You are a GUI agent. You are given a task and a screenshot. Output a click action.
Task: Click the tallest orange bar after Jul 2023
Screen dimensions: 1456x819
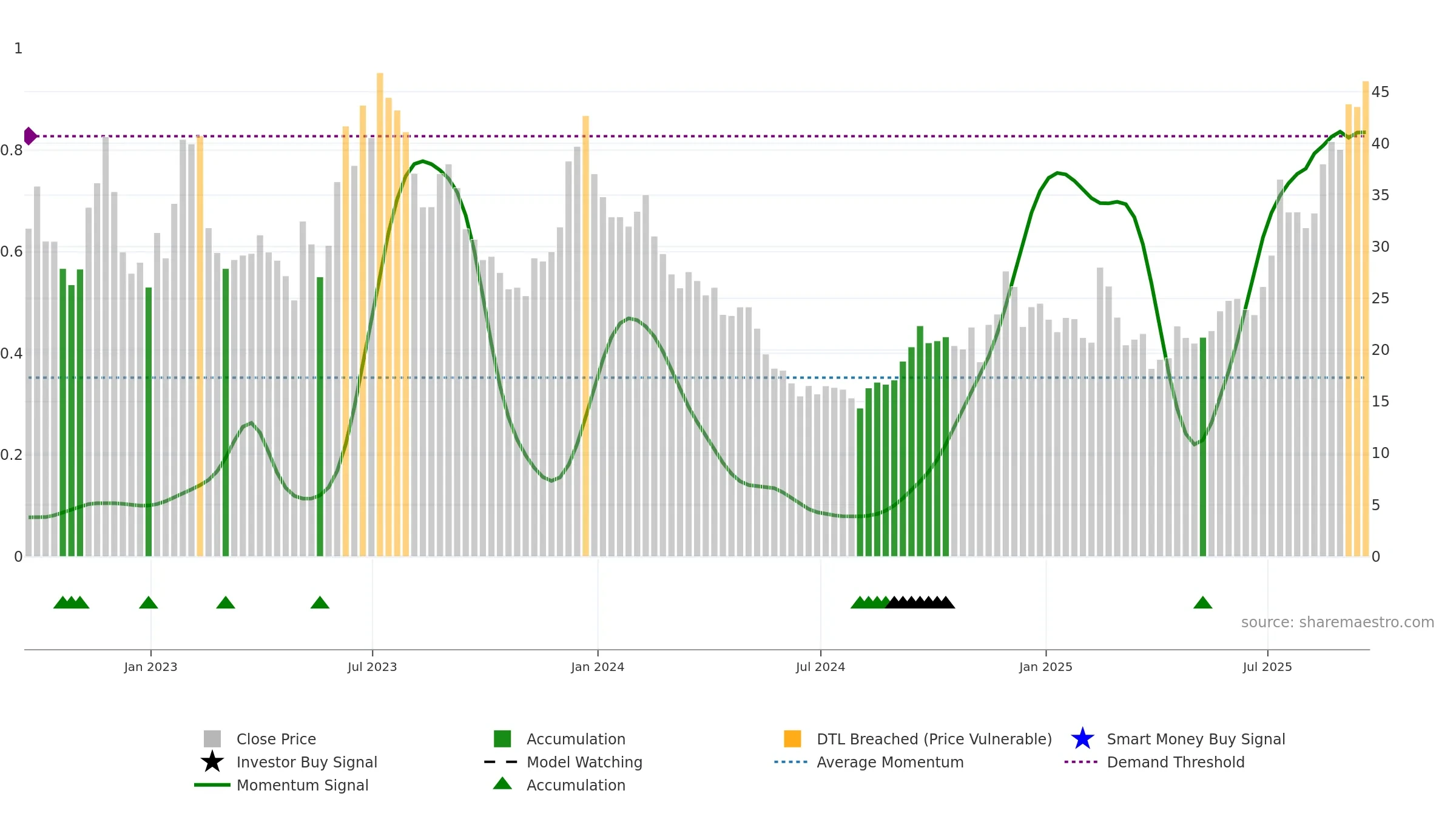coord(380,314)
